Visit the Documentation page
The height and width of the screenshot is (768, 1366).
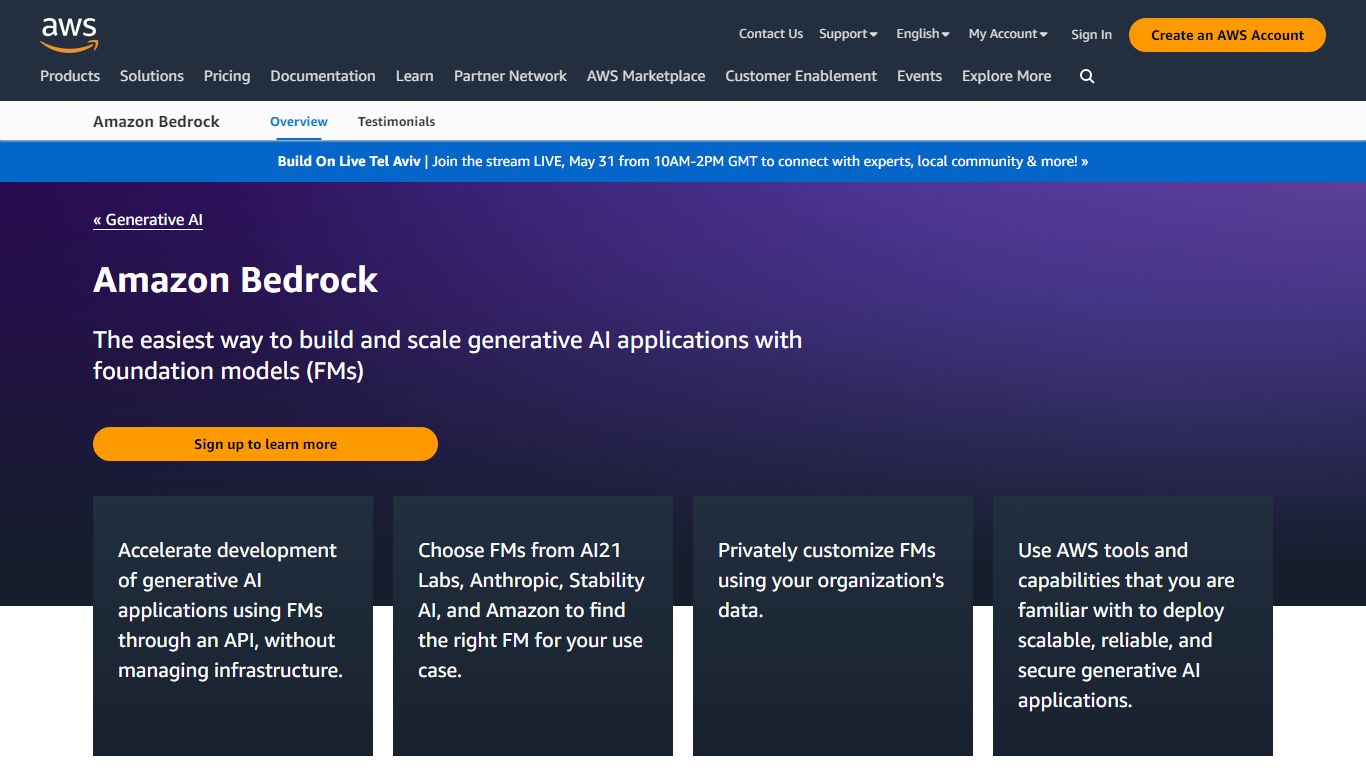pyautogui.click(x=322, y=76)
